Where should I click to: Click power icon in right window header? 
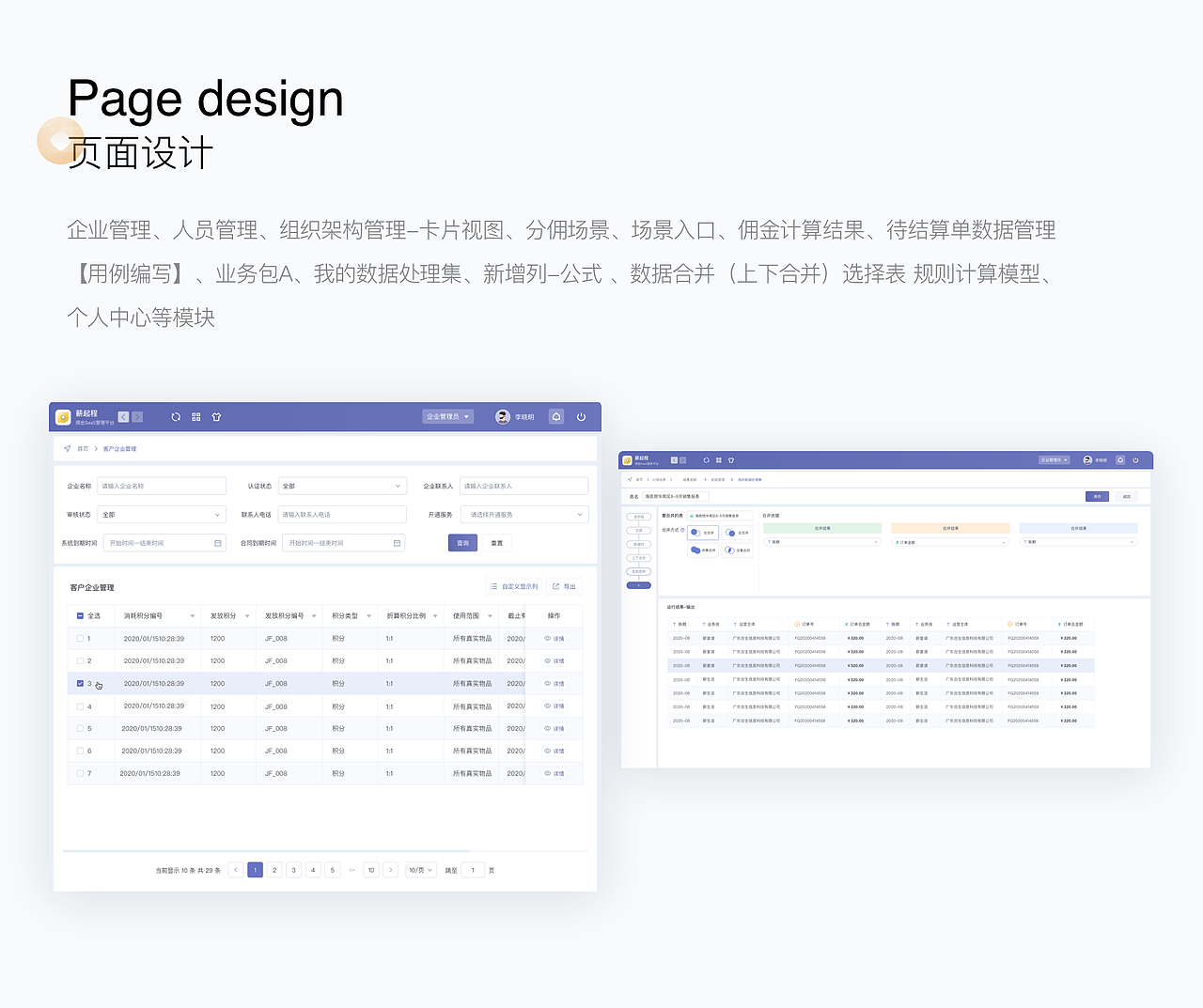point(1135,460)
